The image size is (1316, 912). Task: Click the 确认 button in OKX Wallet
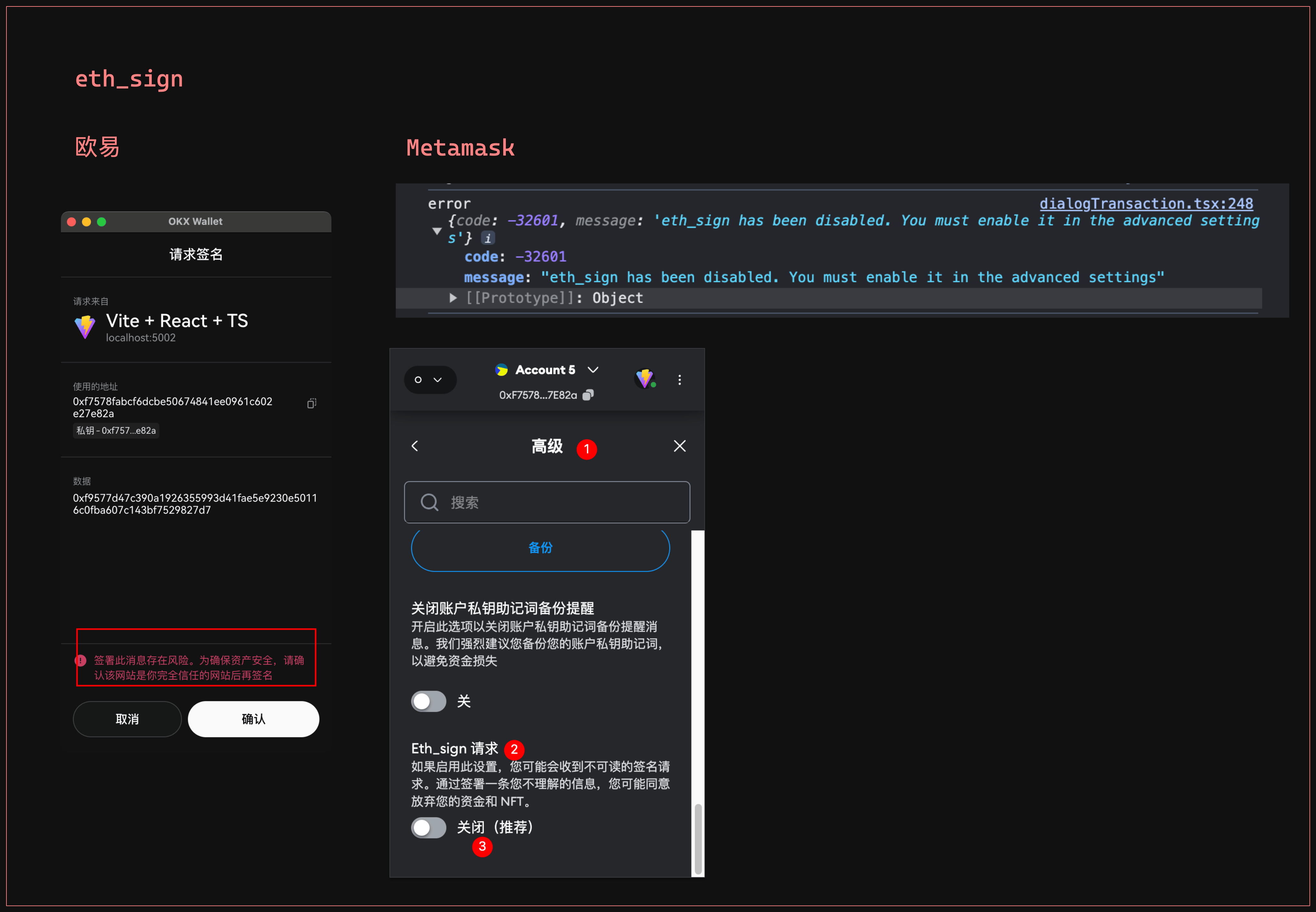click(x=253, y=719)
